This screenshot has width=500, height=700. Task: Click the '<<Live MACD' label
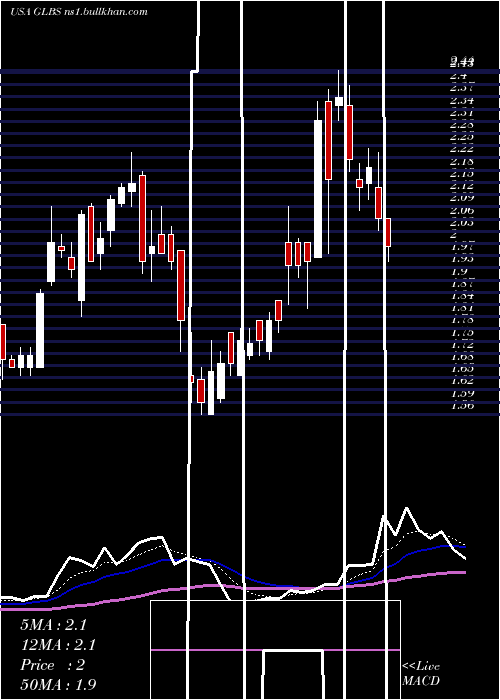[421, 673]
